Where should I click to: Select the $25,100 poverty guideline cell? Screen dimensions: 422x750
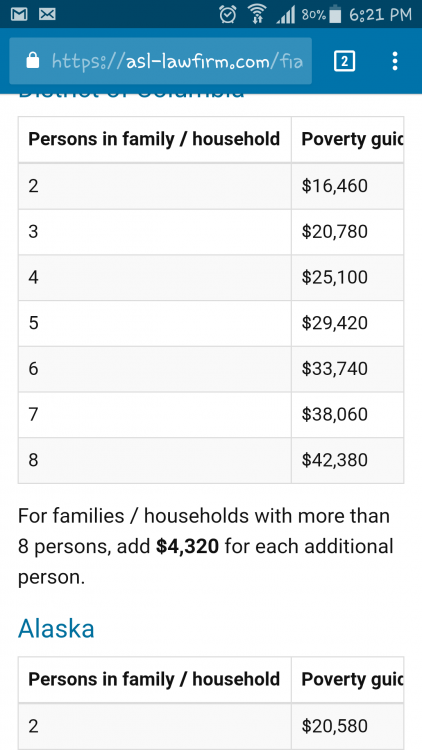coord(347,277)
